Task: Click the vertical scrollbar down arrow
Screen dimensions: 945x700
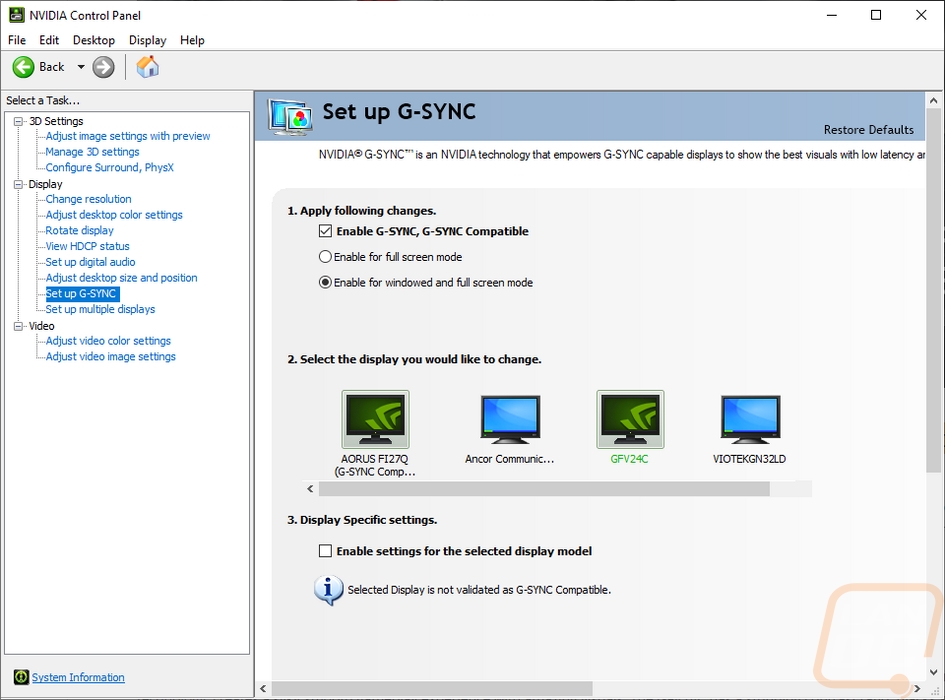Action: [934, 672]
